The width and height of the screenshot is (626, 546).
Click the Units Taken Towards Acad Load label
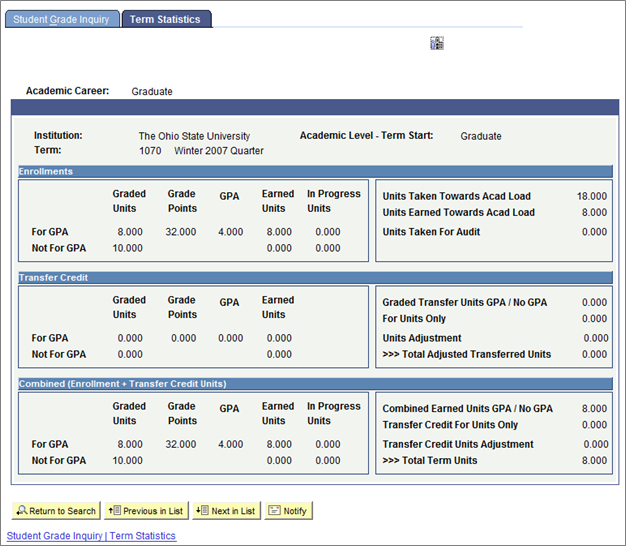point(456,196)
